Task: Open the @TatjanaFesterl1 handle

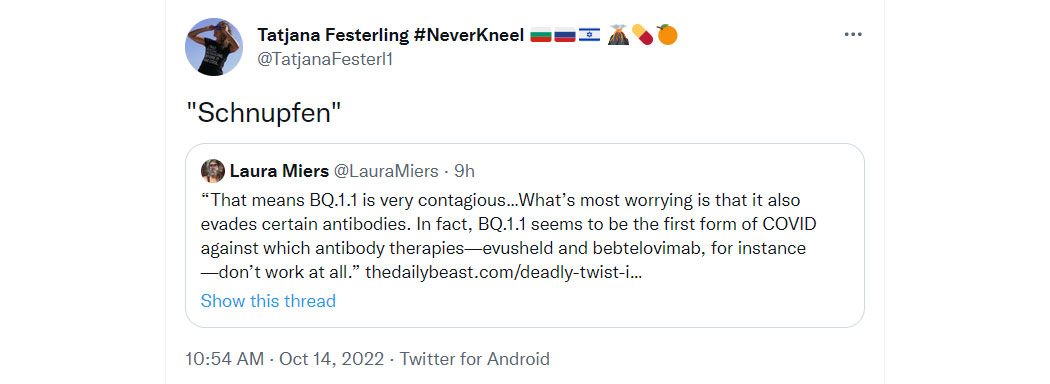Action: [x=325, y=59]
